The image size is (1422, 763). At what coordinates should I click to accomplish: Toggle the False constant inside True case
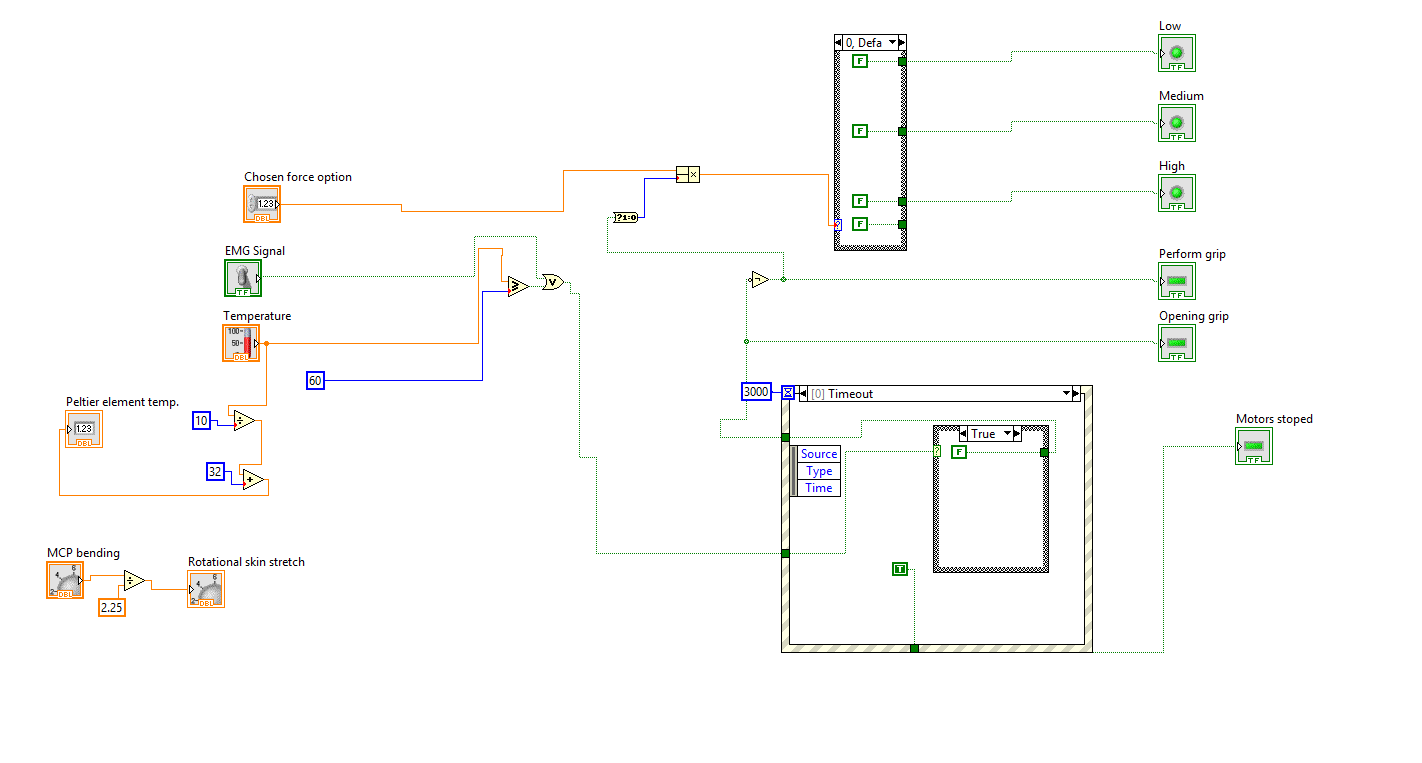[959, 452]
